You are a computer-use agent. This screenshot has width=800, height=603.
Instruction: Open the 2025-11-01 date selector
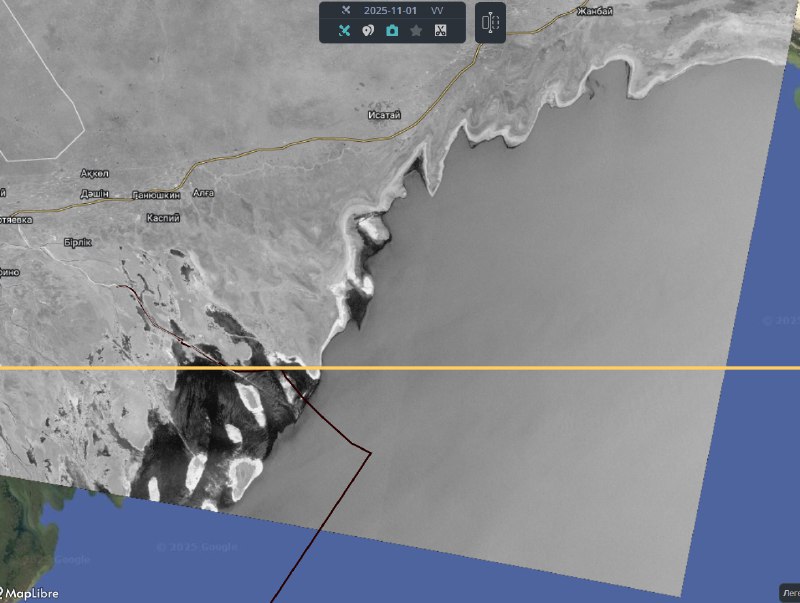coord(389,10)
